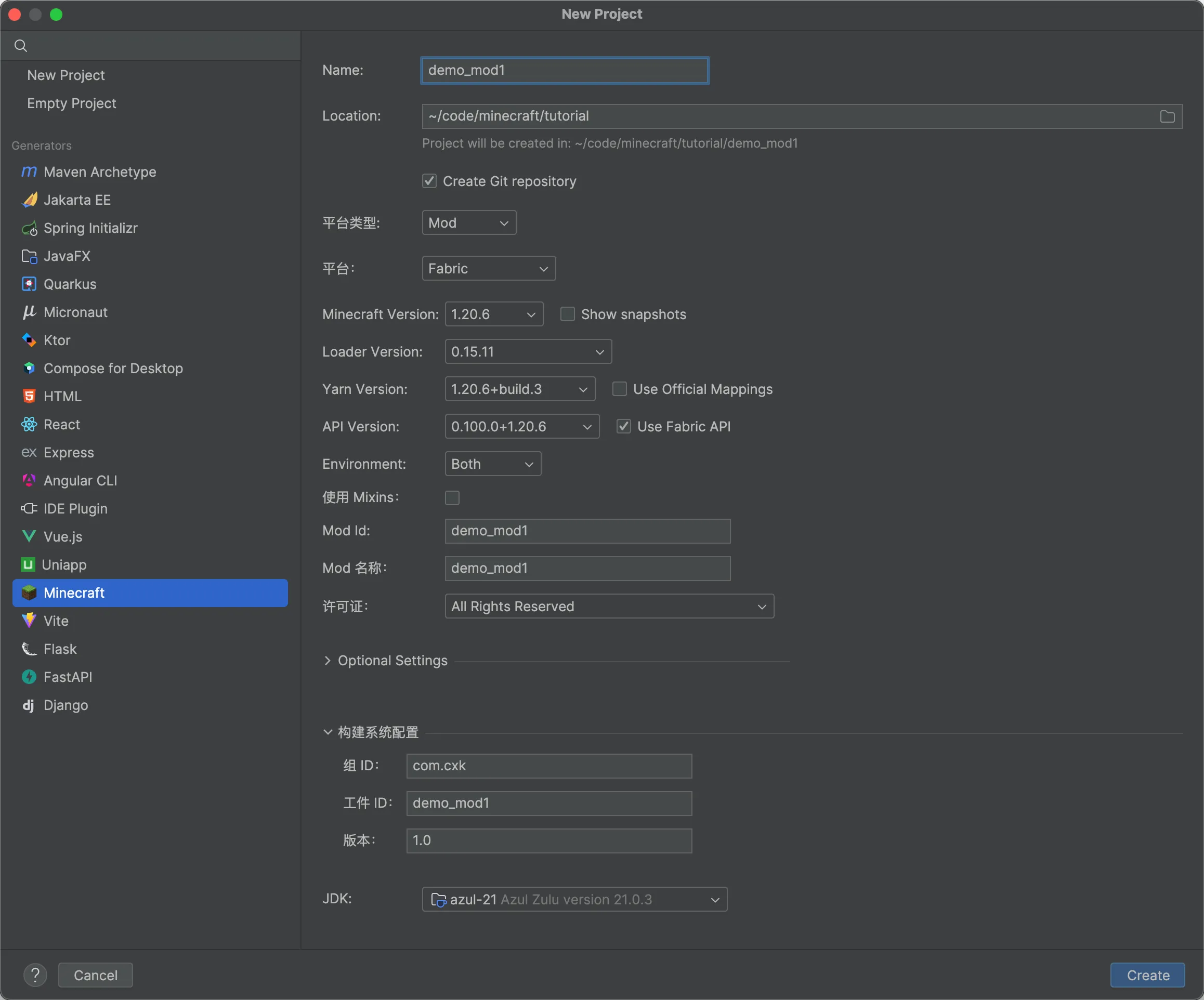Click the Micronaut generator icon
This screenshot has height=1000, width=1204.
(29, 312)
